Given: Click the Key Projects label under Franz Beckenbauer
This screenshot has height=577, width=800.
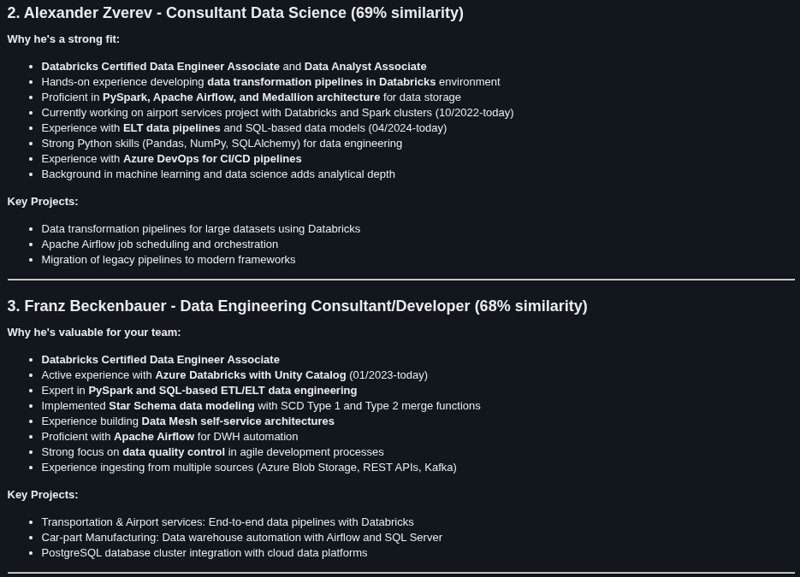Looking at the screenshot, I should click(x=42, y=494).
